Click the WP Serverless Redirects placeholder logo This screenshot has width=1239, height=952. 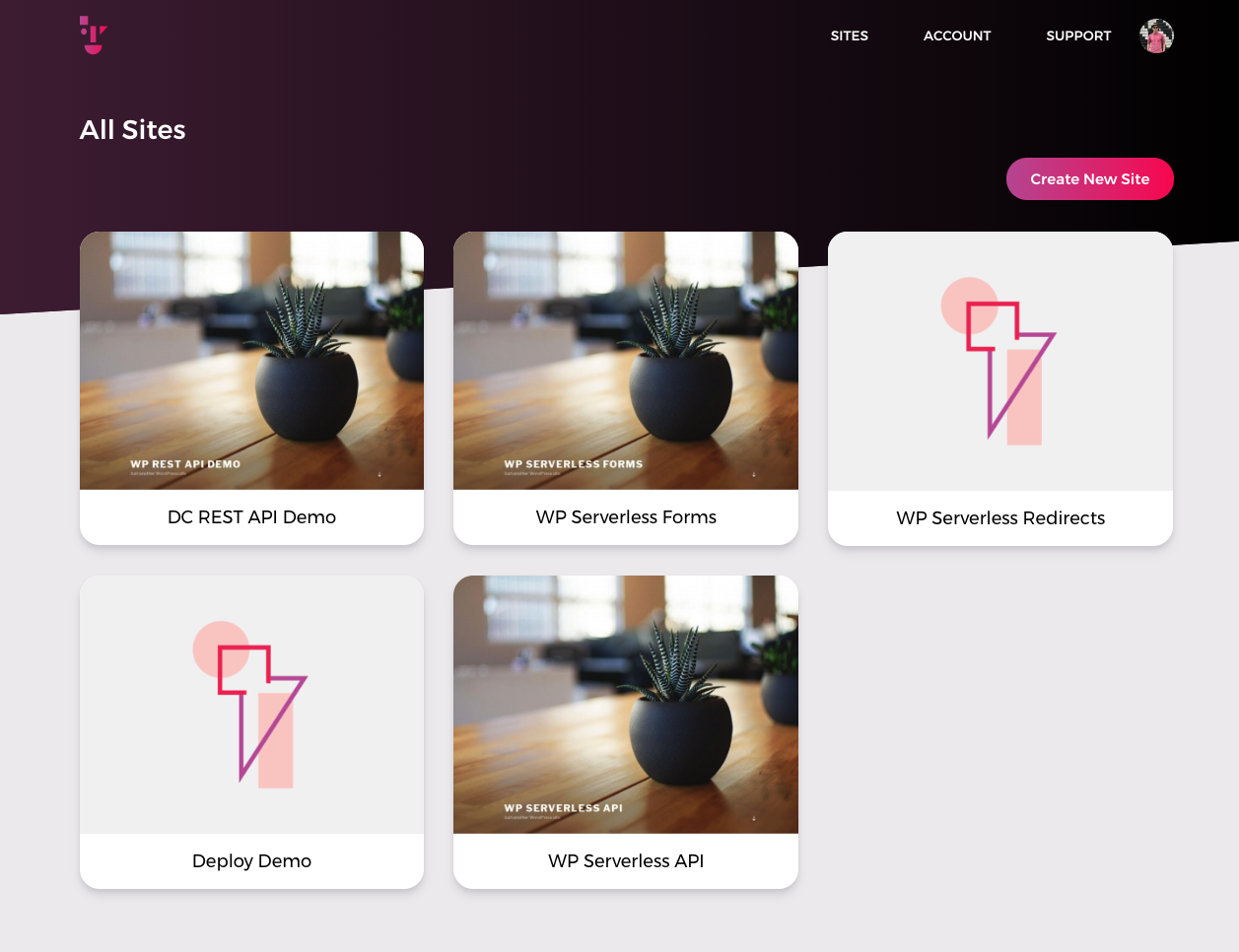(998, 361)
